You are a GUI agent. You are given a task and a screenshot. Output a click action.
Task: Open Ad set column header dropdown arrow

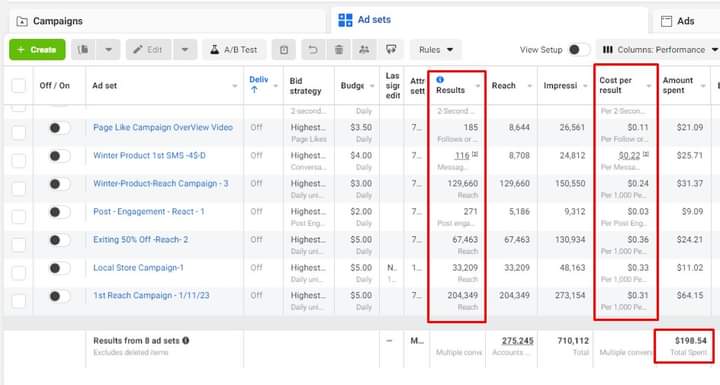235,86
